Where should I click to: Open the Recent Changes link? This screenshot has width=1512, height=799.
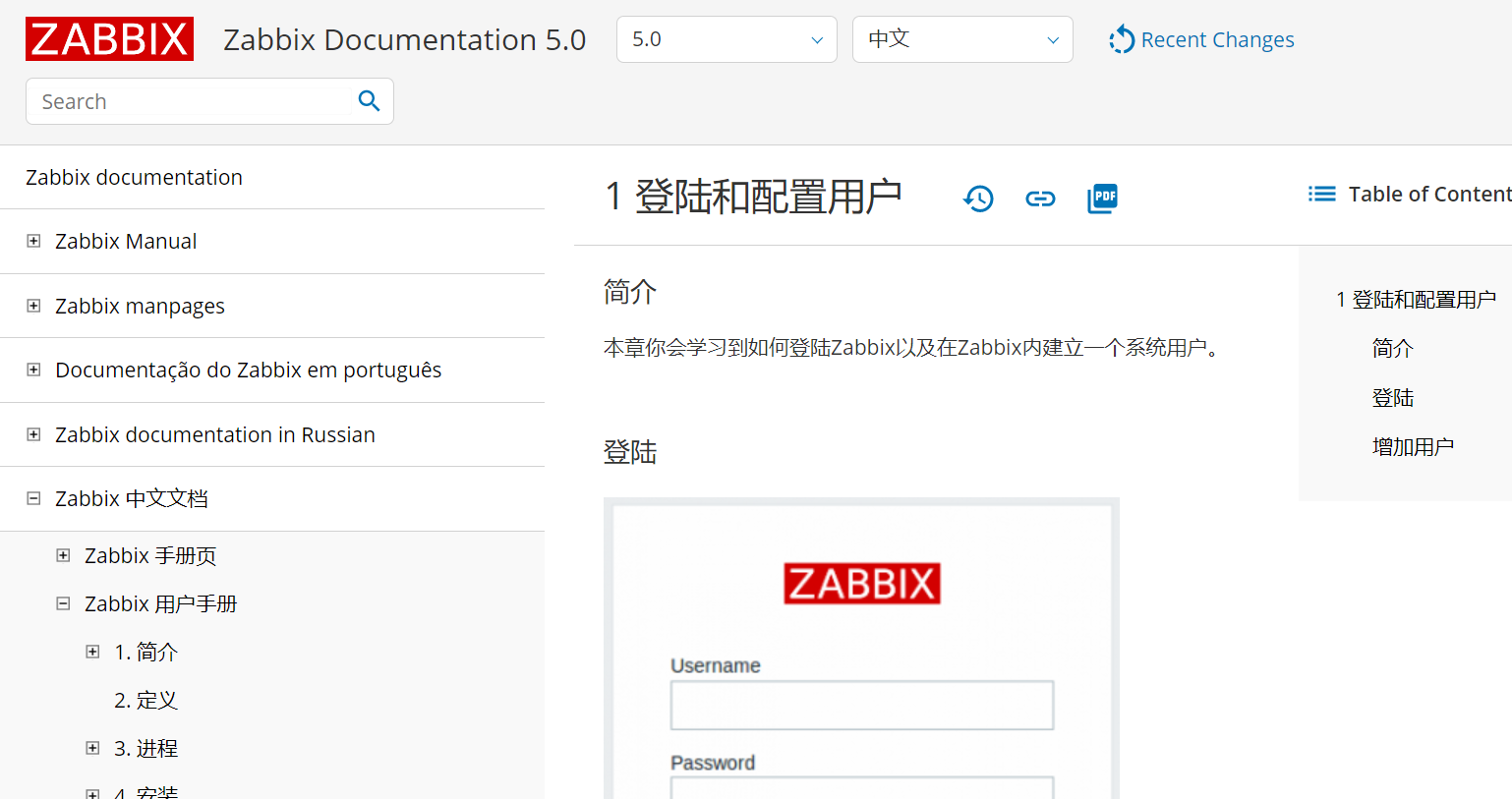[1217, 39]
